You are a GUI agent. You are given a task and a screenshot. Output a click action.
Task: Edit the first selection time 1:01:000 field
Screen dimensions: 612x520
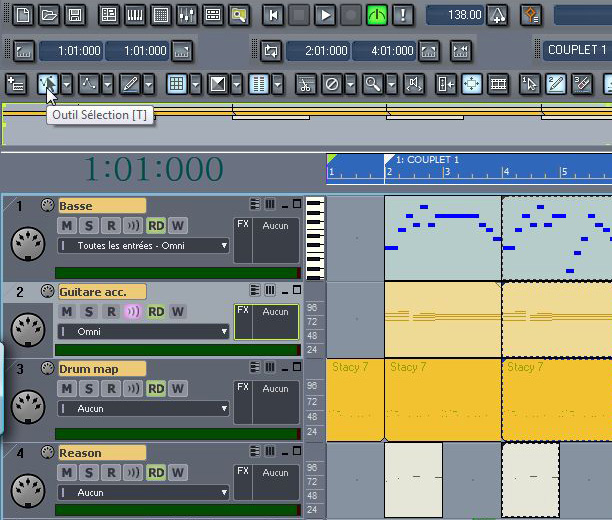coord(71,51)
